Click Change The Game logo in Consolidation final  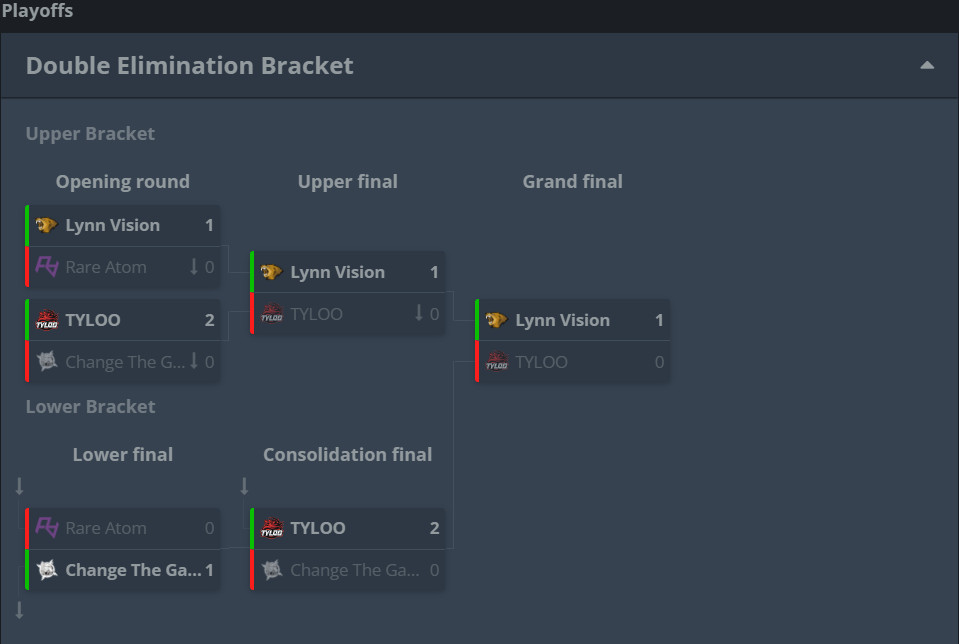tap(271, 570)
